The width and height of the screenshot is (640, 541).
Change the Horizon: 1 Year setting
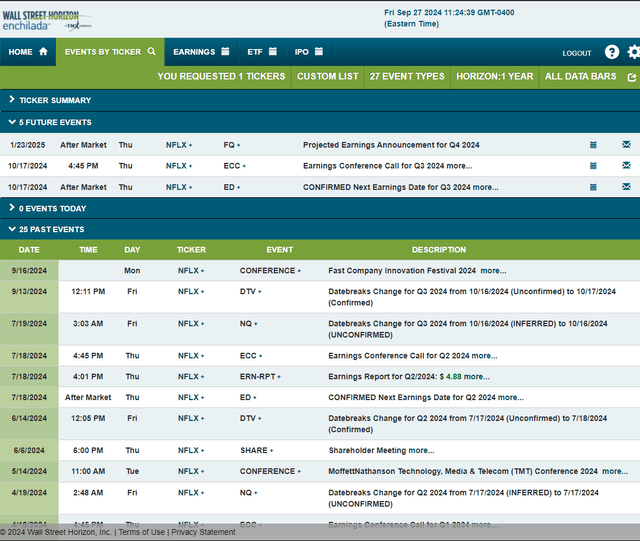pyautogui.click(x=495, y=76)
